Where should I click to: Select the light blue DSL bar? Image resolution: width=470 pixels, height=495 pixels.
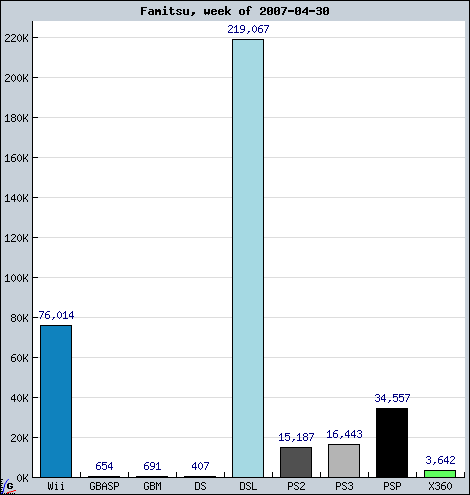pos(248,258)
